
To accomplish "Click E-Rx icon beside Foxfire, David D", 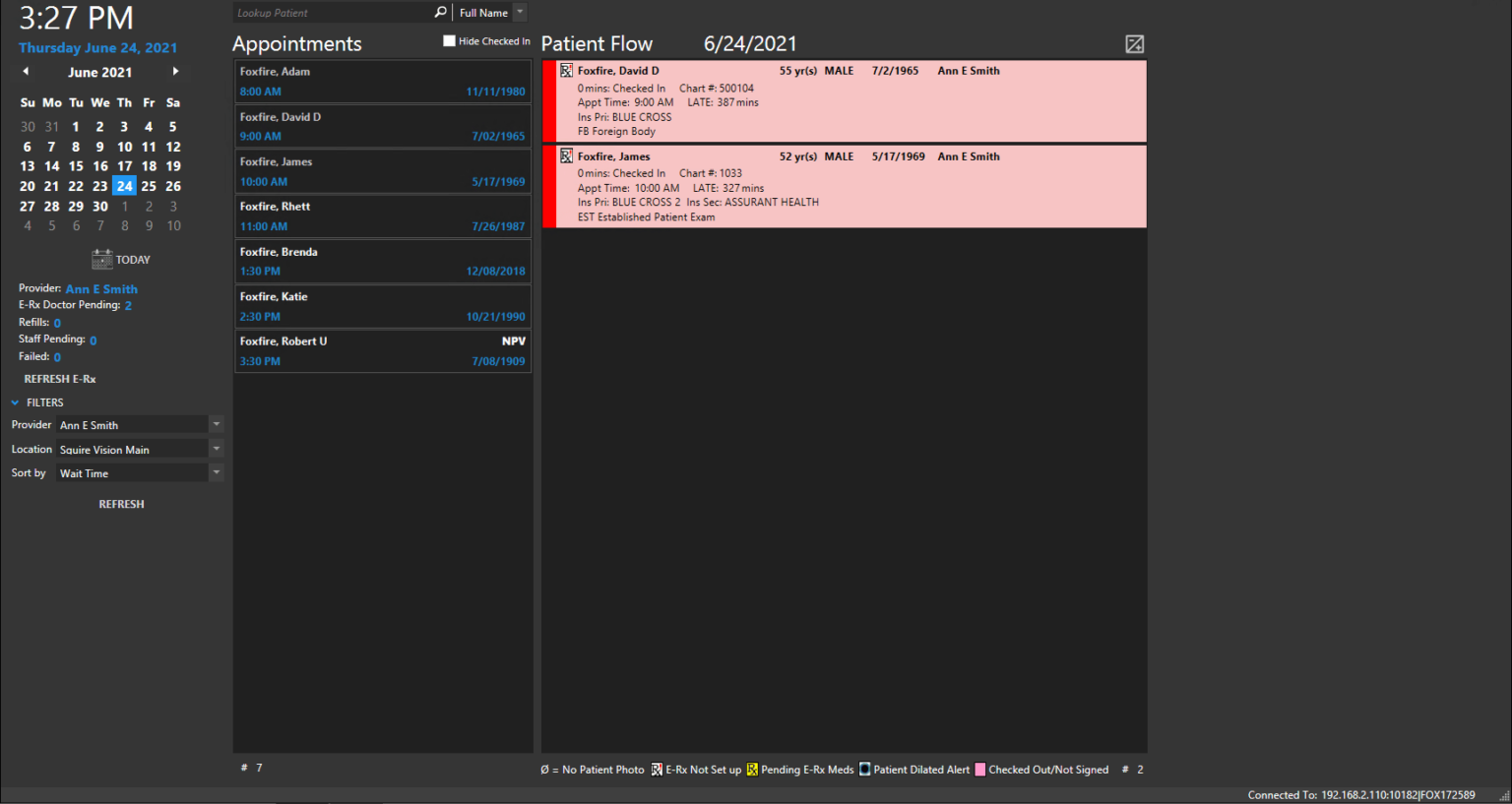I will pyautogui.click(x=566, y=71).
